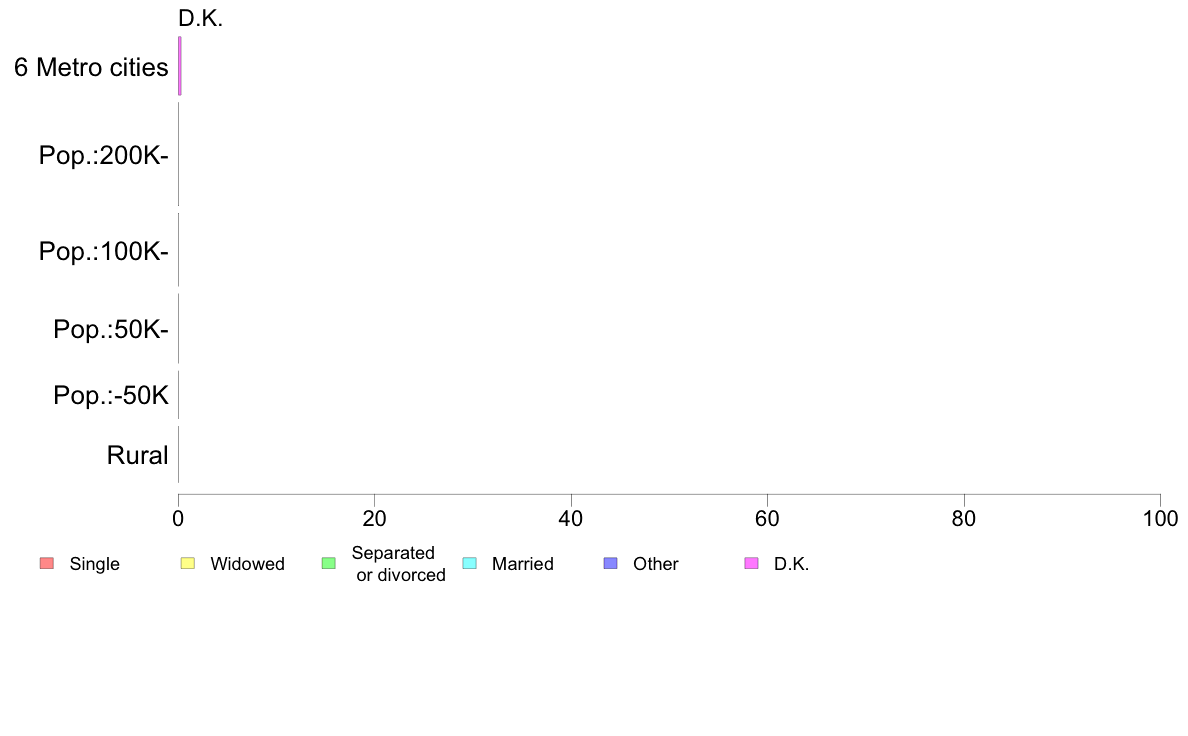The image size is (1188, 736).
Task: Click the Widowed yellow legend swatch
Action: tap(188, 563)
